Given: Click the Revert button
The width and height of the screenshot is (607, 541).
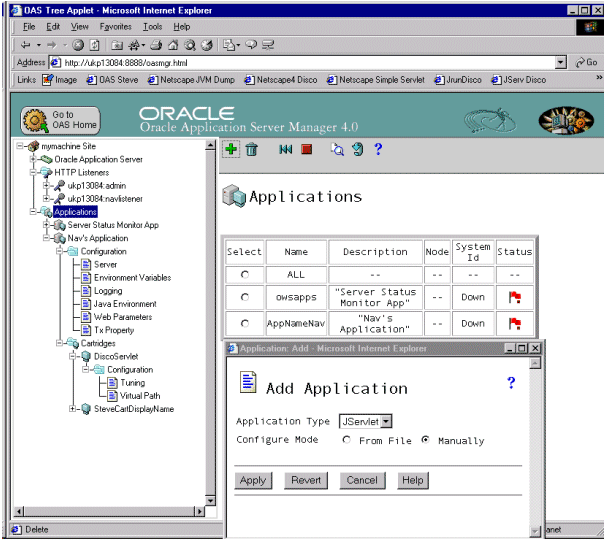Looking at the screenshot, I should point(306,481).
